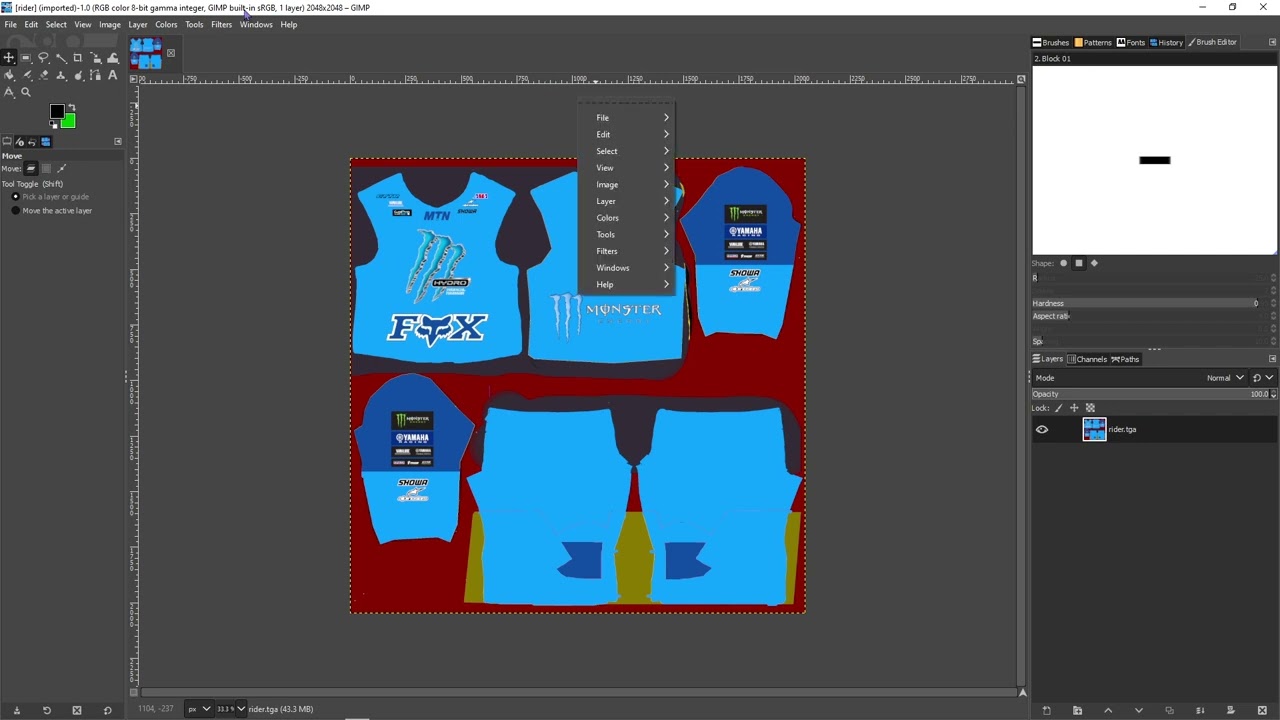Hide the rider.tga layer with eye icon
The height and width of the screenshot is (720, 1280).
1042,430
